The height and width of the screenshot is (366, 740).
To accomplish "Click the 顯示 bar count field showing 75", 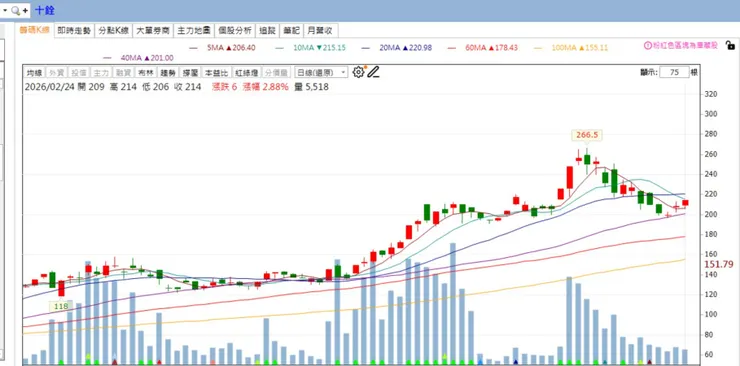I will pyautogui.click(x=674, y=72).
